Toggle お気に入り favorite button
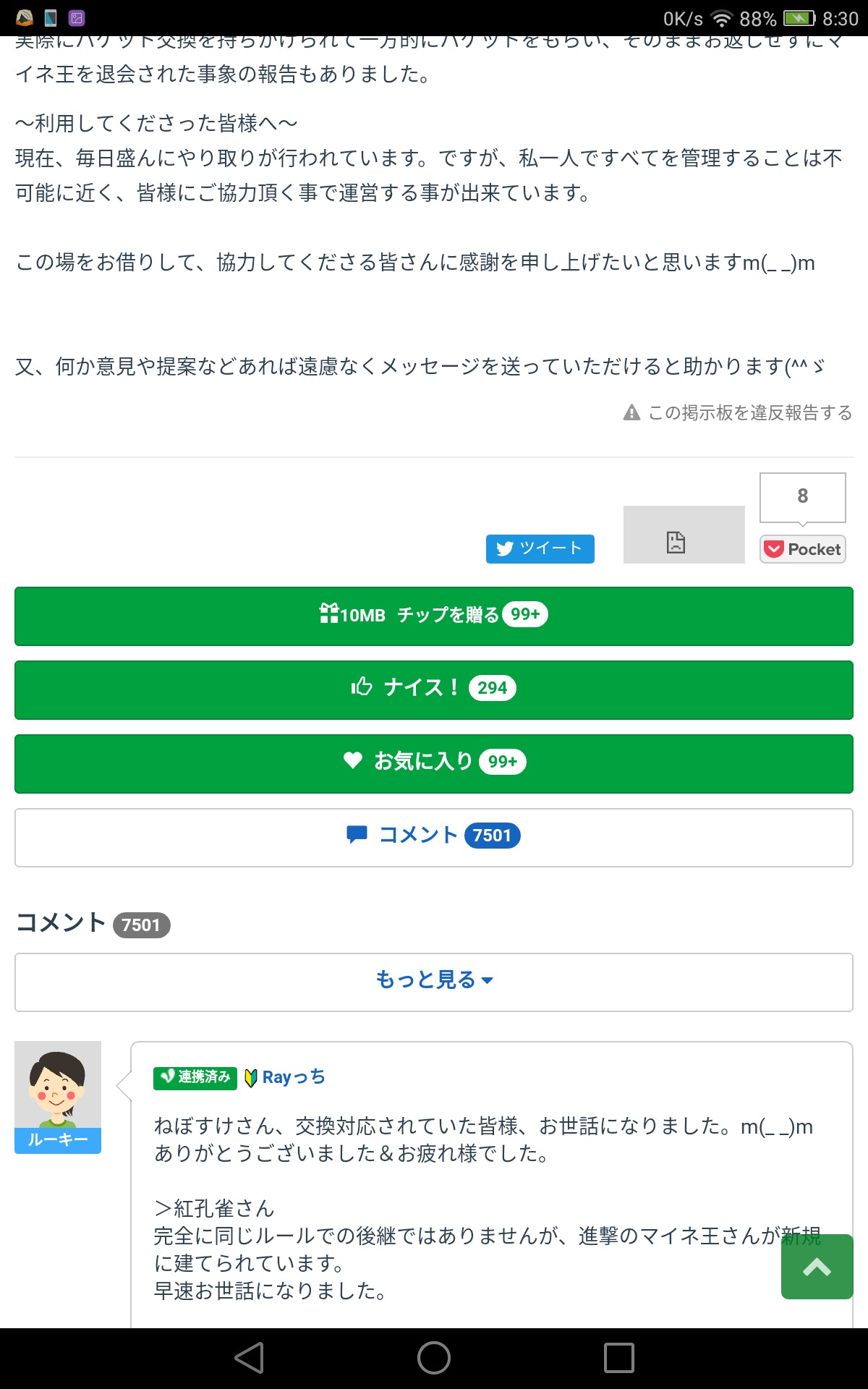Image resolution: width=868 pixels, height=1389 pixels. (433, 763)
